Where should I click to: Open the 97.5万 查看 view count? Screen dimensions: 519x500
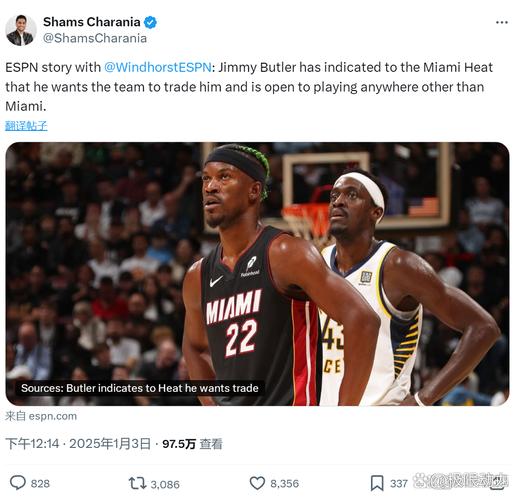(192, 444)
